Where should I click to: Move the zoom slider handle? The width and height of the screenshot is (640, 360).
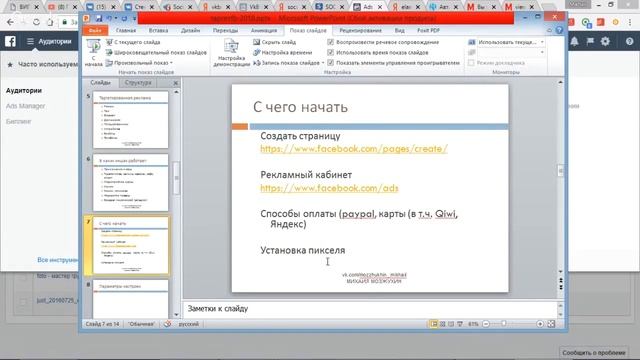504,324
